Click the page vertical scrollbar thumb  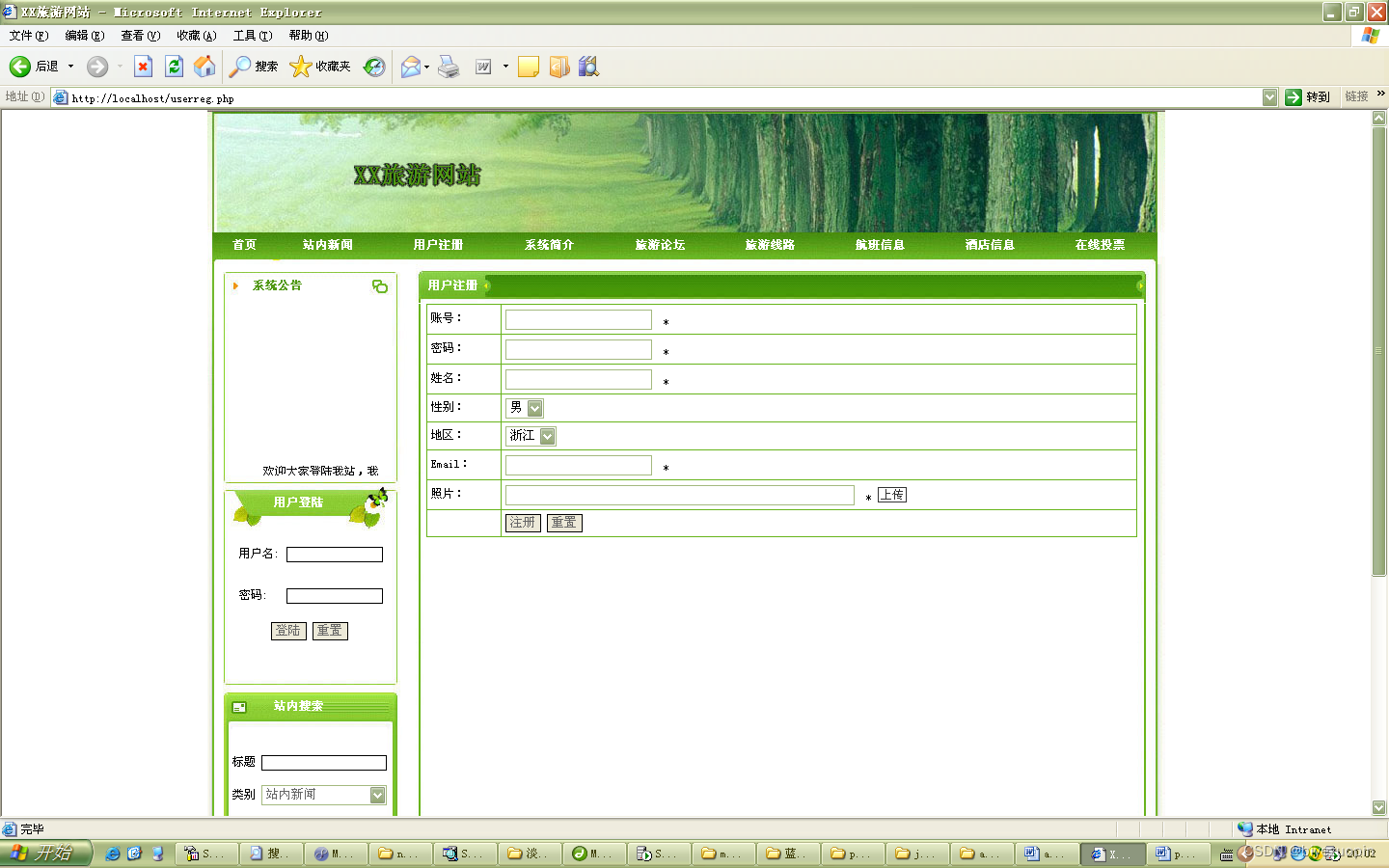1379,351
